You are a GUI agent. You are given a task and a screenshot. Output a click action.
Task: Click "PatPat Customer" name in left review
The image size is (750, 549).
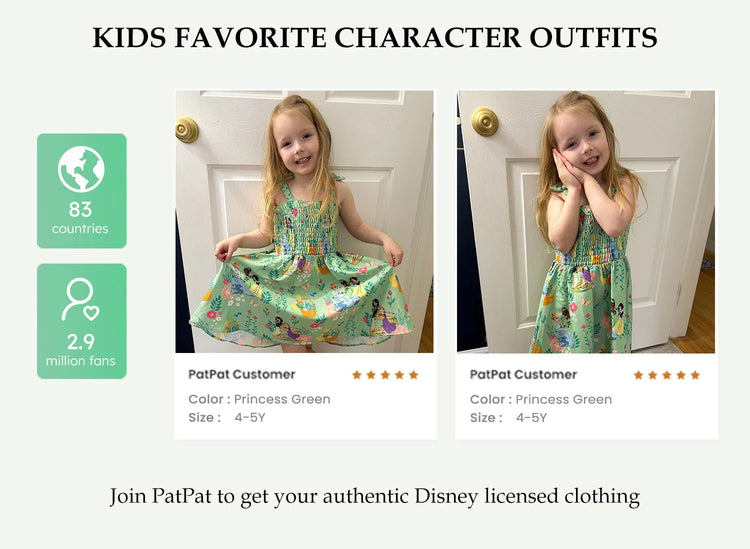[242, 375]
